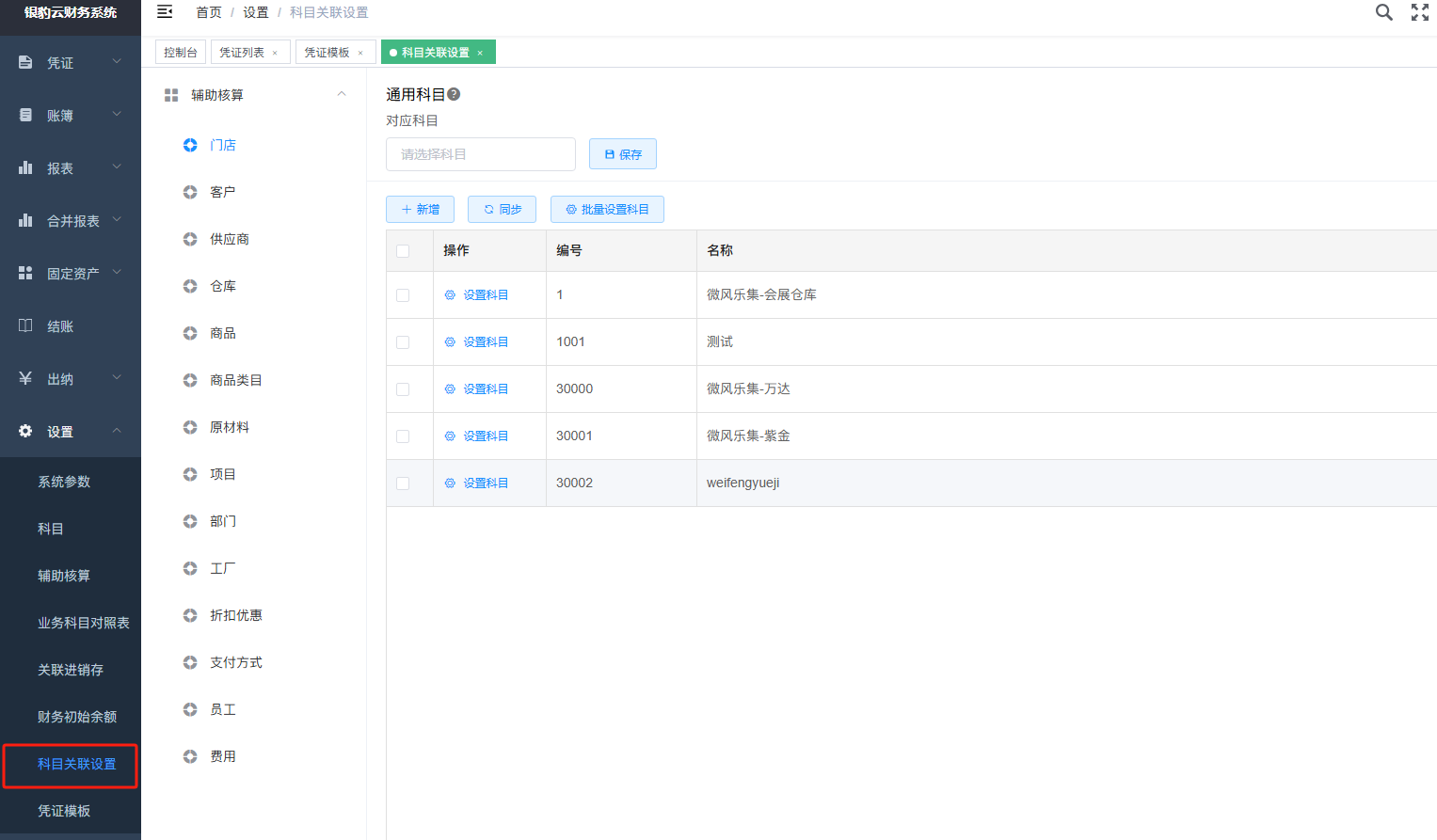Viewport: 1437px width, 840px height.
Task: Open 财务初始余额 in settings submenu
Action: click(77, 717)
